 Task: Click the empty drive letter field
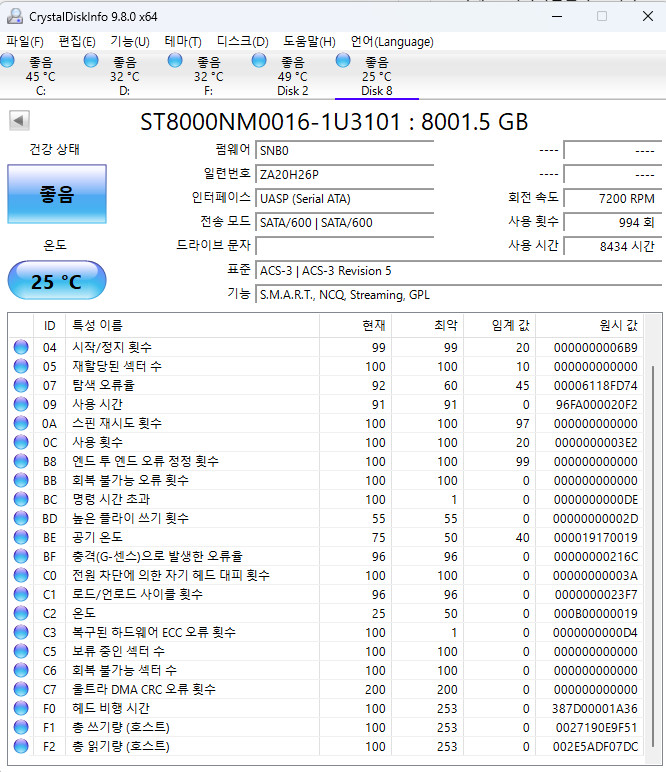click(344, 246)
